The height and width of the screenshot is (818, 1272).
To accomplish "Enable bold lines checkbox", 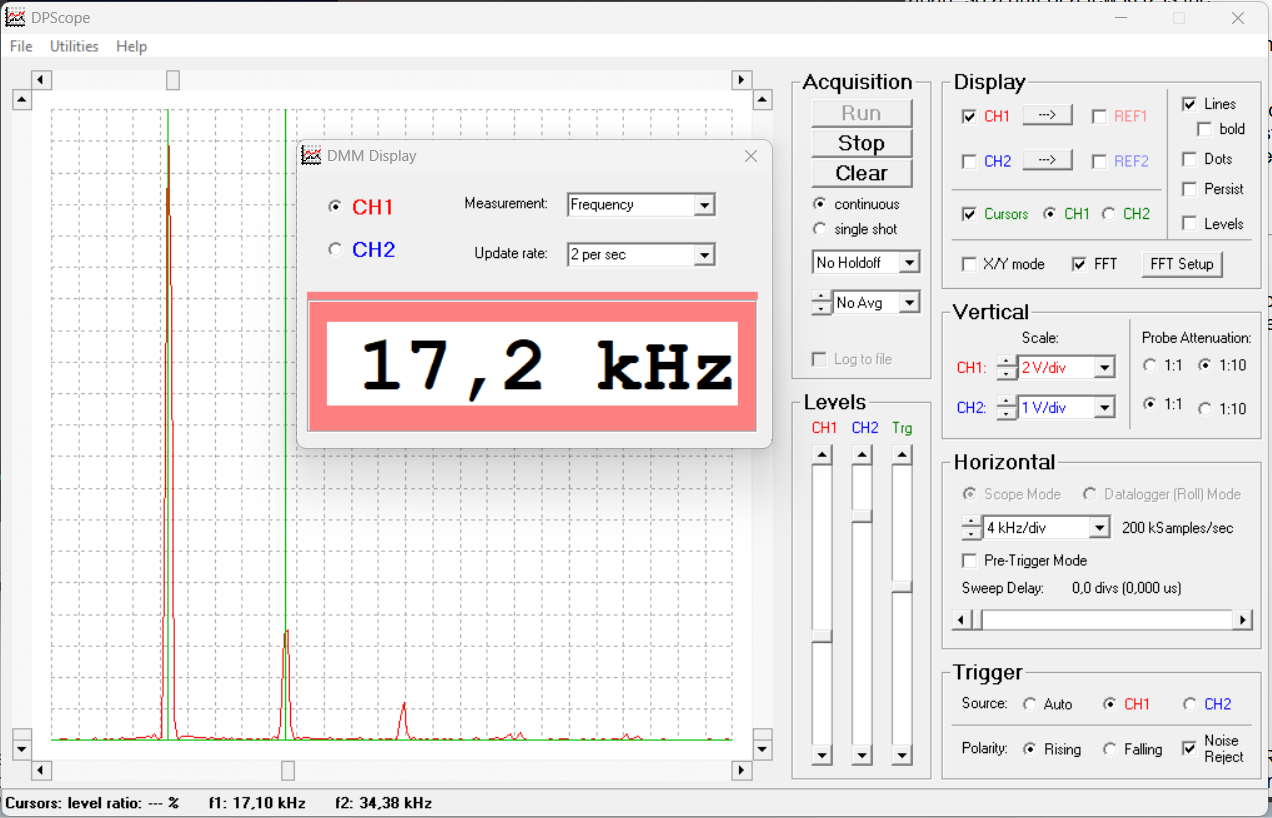I will (x=1204, y=129).
